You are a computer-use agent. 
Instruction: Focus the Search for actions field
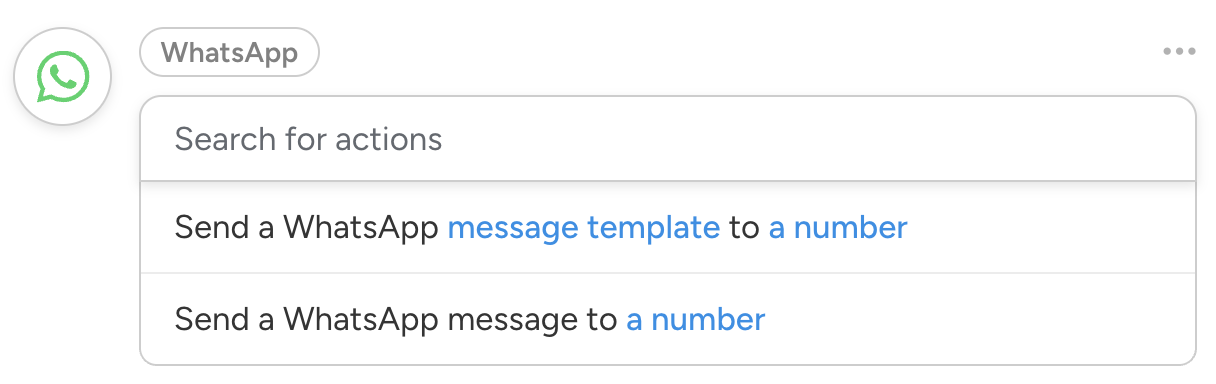[668, 138]
